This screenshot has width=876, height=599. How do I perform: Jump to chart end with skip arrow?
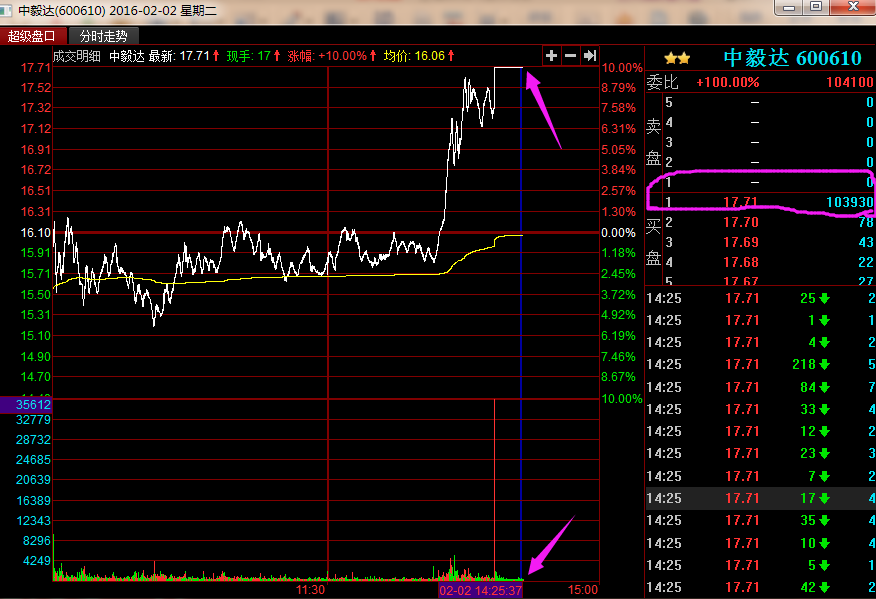[590, 56]
